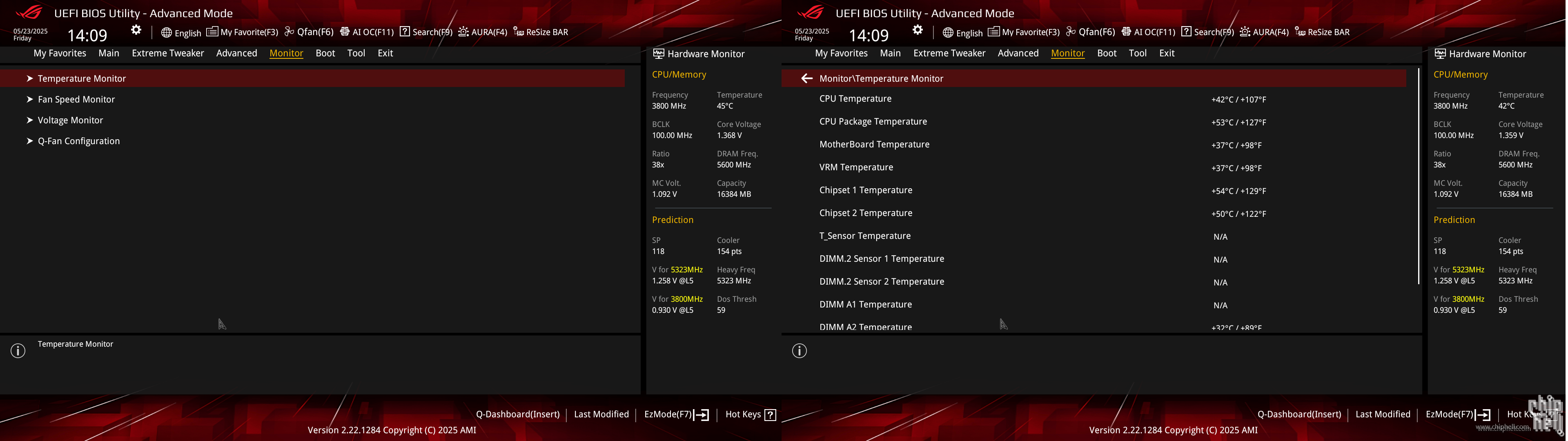Select CPU Package Temperature row

1094,122
